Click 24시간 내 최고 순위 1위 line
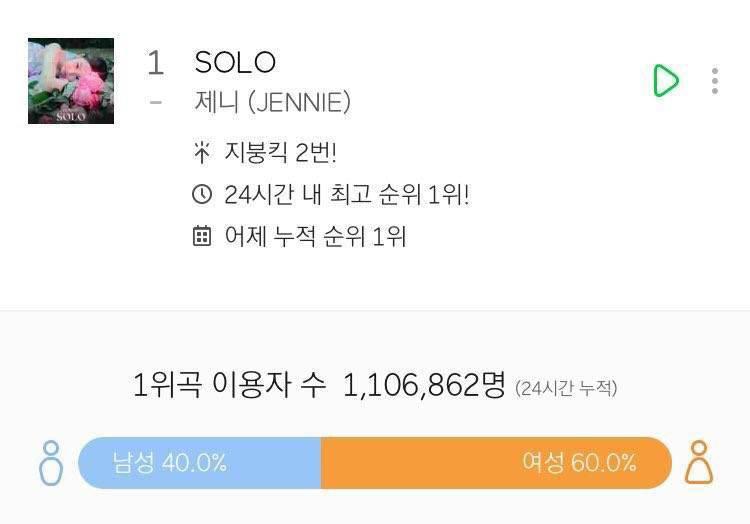 coord(347,195)
